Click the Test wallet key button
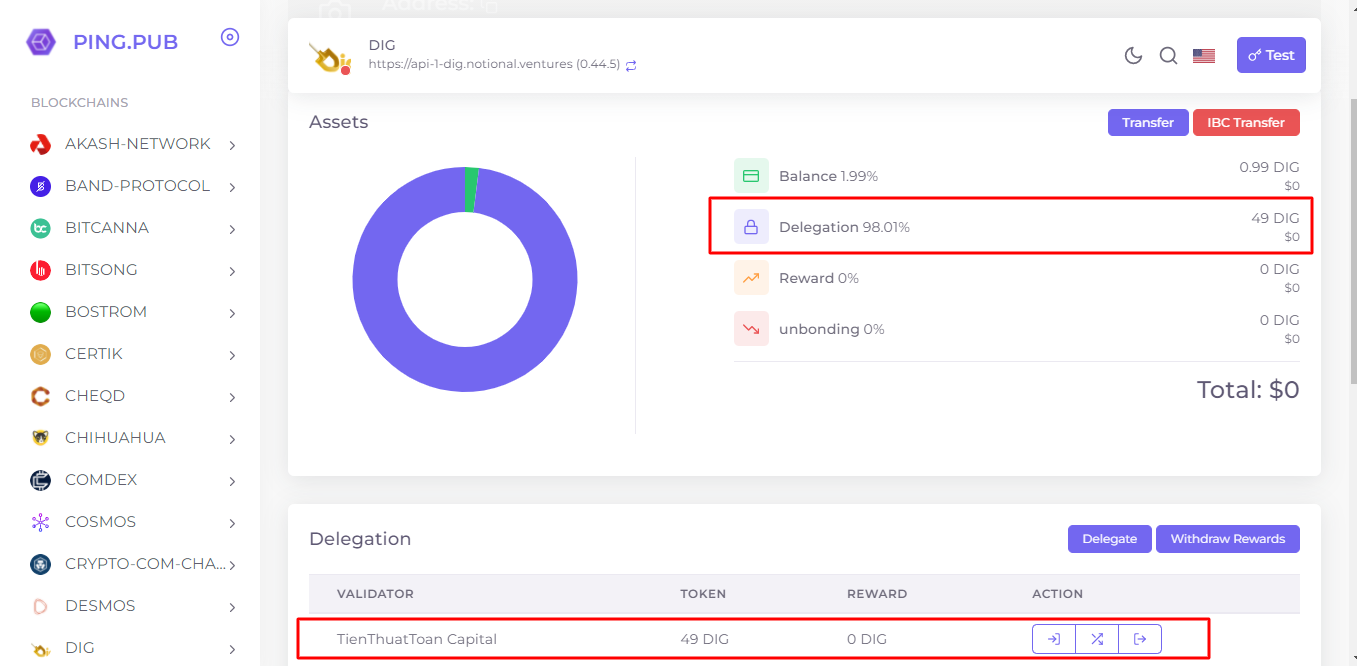Screen dimensions: 1357x666 tap(1271, 56)
